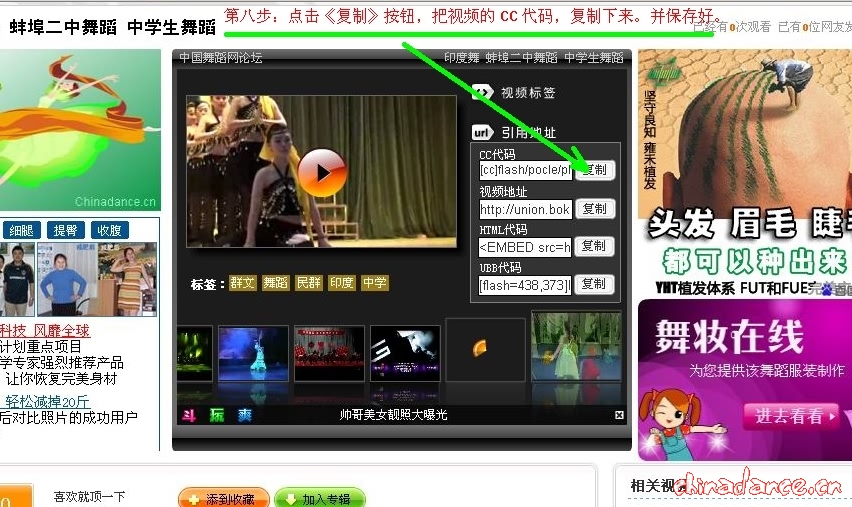Viewport: 852px width, 507px height.
Task: Click the 喜欢就顶一下 text
Action: point(89,497)
